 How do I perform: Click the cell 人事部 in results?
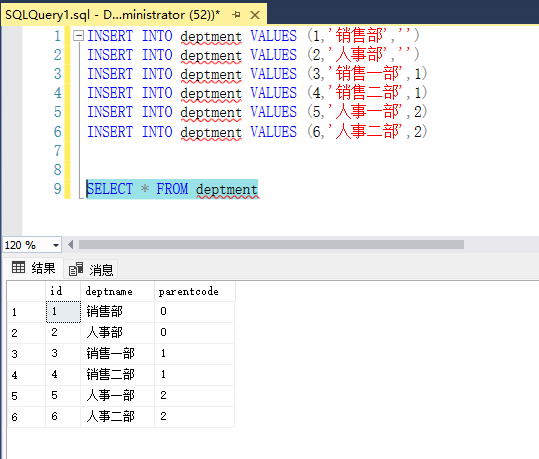[x=118, y=332]
